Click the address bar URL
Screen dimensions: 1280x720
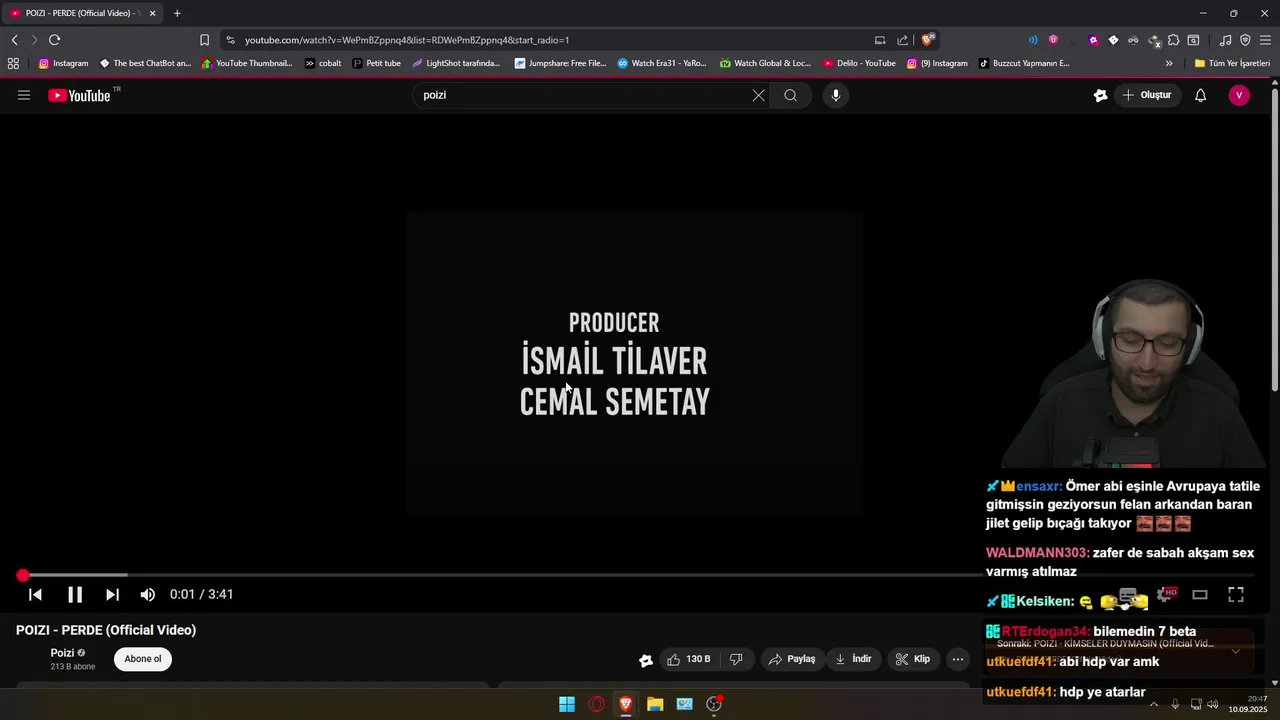click(x=407, y=40)
